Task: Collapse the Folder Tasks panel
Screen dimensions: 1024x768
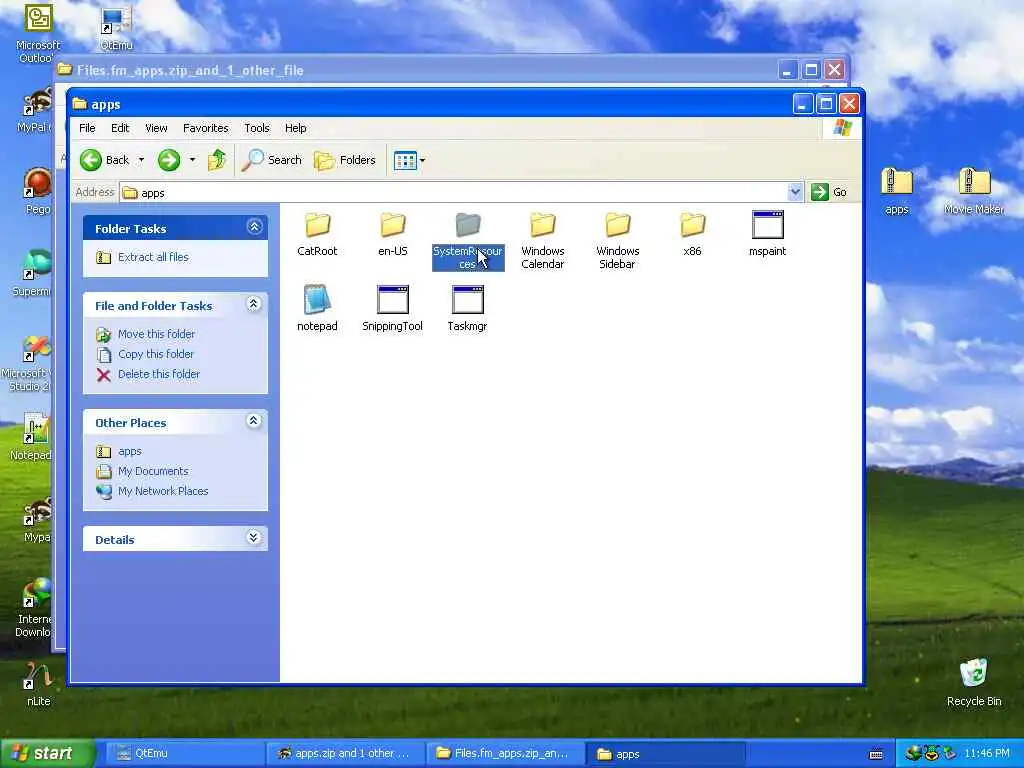Action: [x=254, y=227]
